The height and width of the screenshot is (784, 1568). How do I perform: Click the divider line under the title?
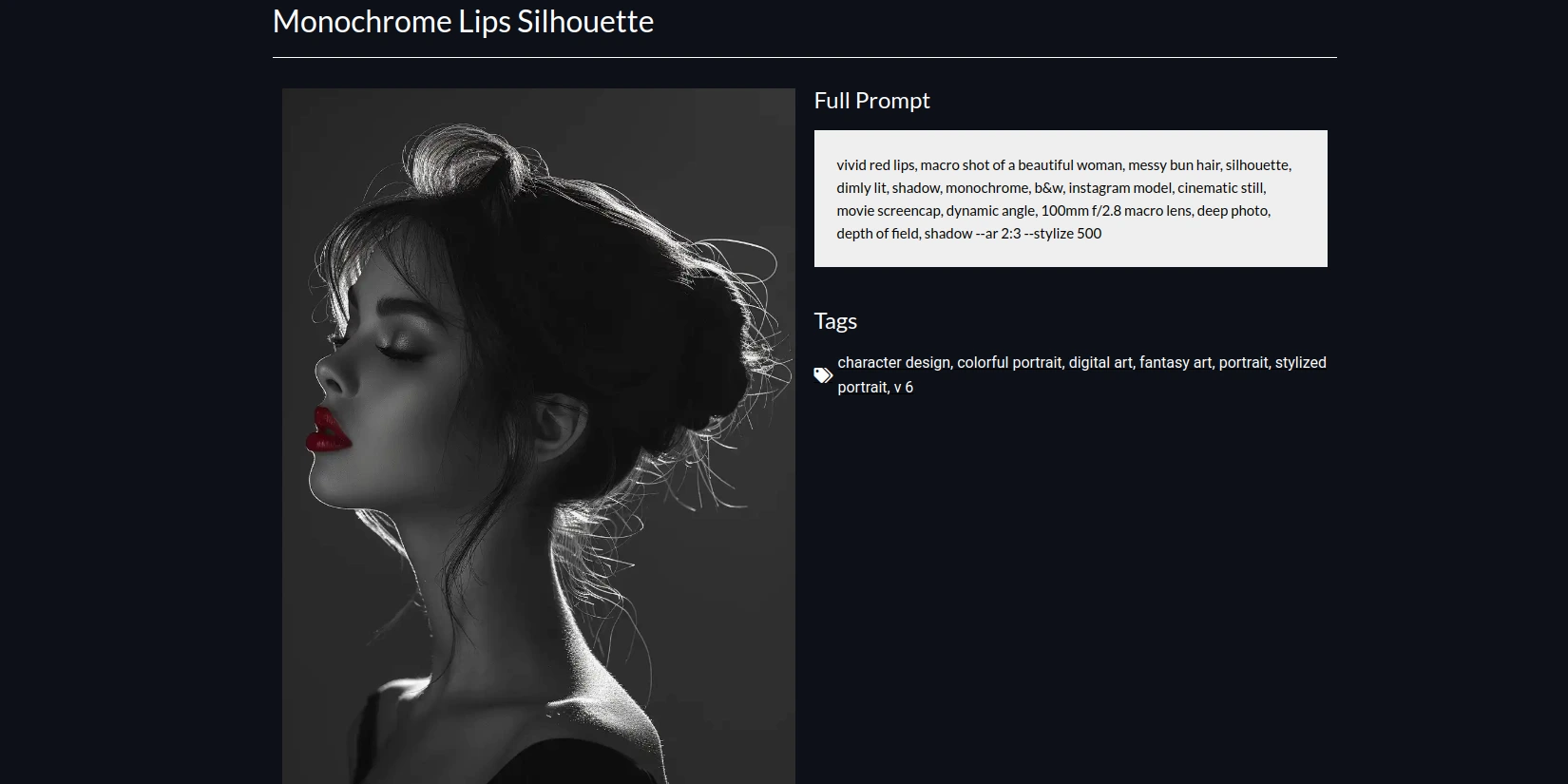click(x=804, y=57)
